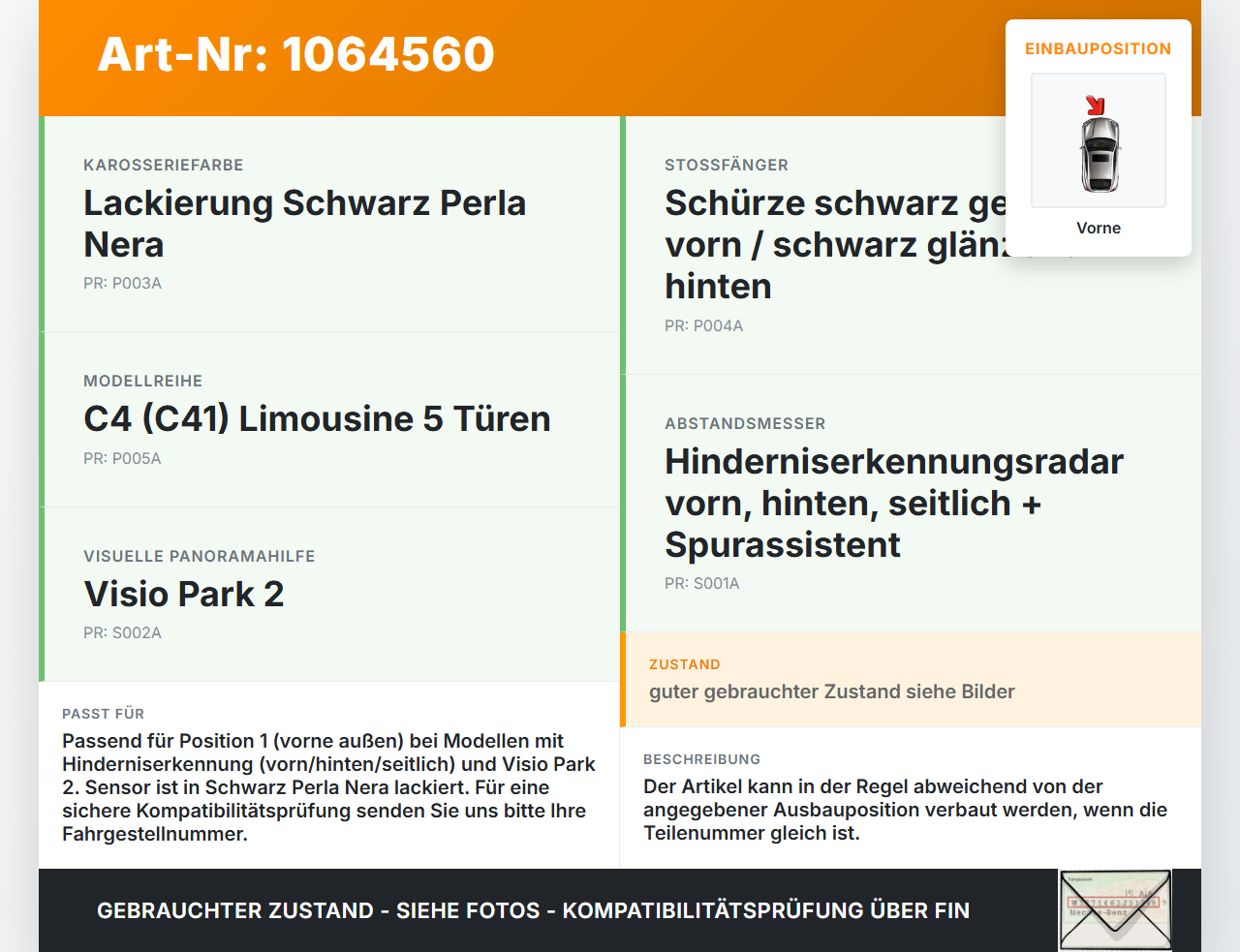Viewport: 1240px width, 952px height.
Task: Click the PR: P003A code
Action: (x=122, y=284)
